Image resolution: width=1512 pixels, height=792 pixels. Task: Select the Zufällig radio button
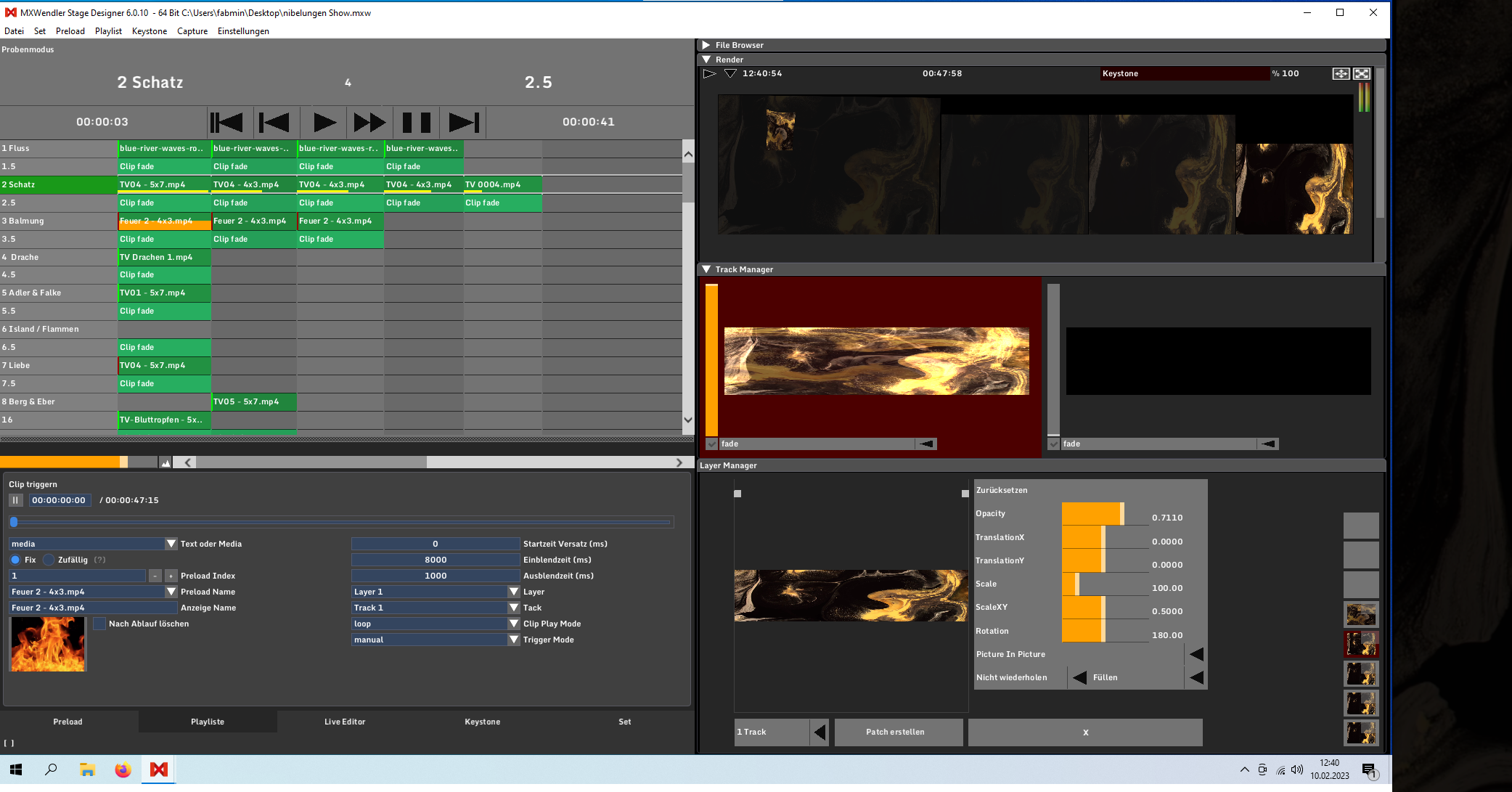[x=49, y=559]
